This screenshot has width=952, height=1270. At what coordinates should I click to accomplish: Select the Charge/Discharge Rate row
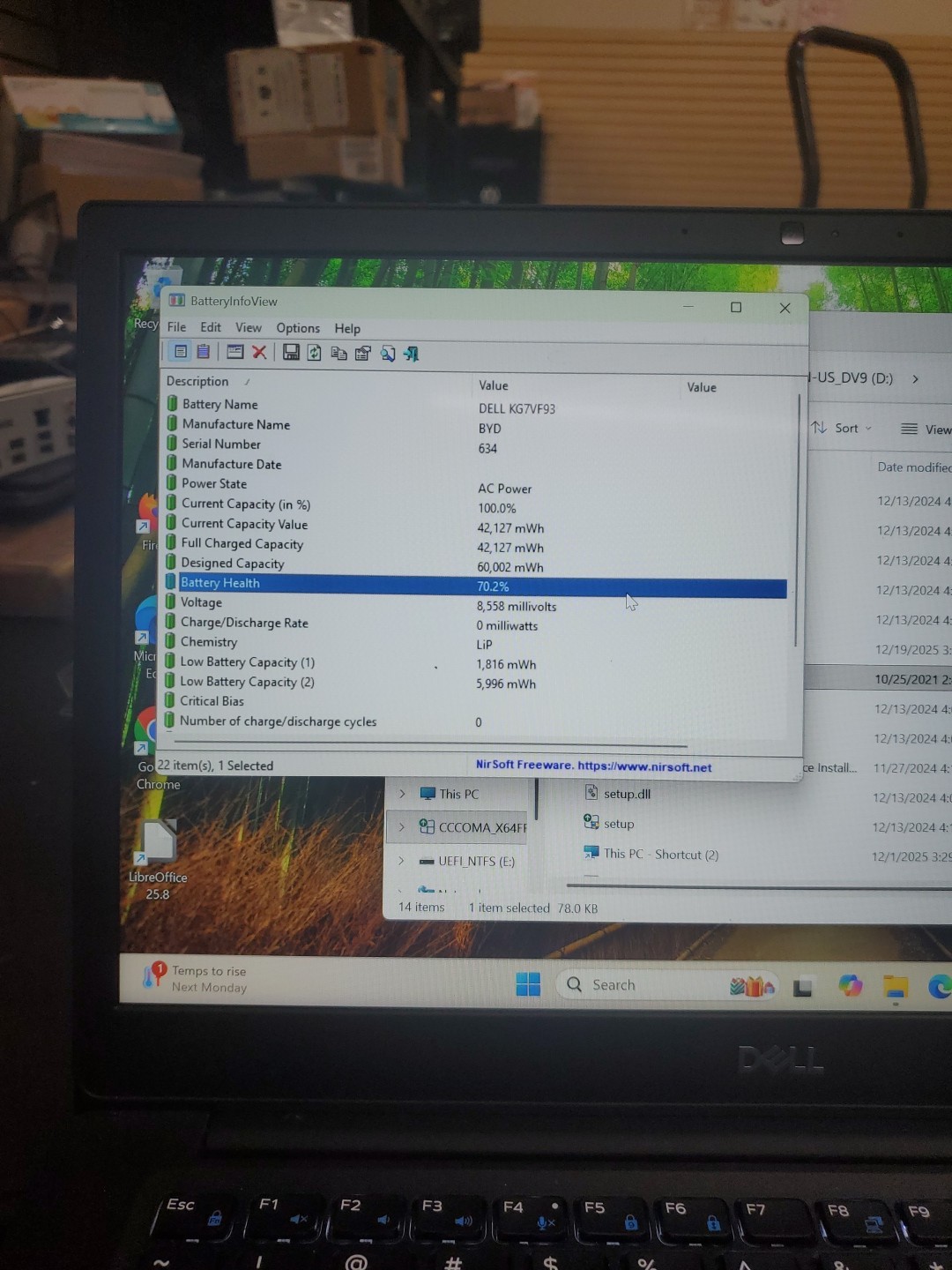pos(476,624)
